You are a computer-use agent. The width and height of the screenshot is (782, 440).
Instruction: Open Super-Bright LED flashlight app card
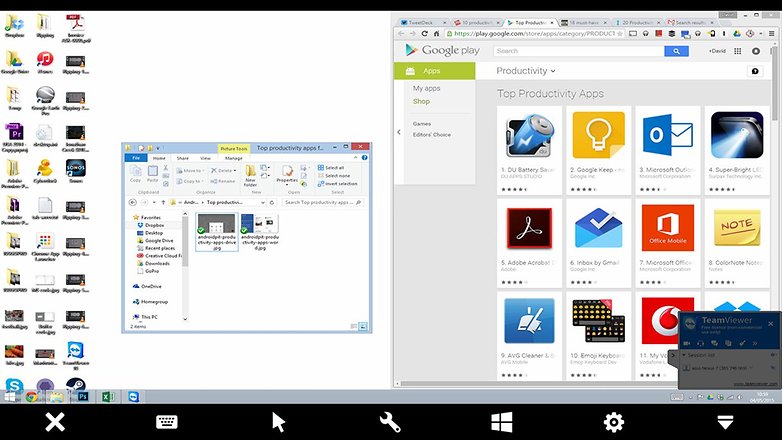pyautogui.click(x=737, y=150)
